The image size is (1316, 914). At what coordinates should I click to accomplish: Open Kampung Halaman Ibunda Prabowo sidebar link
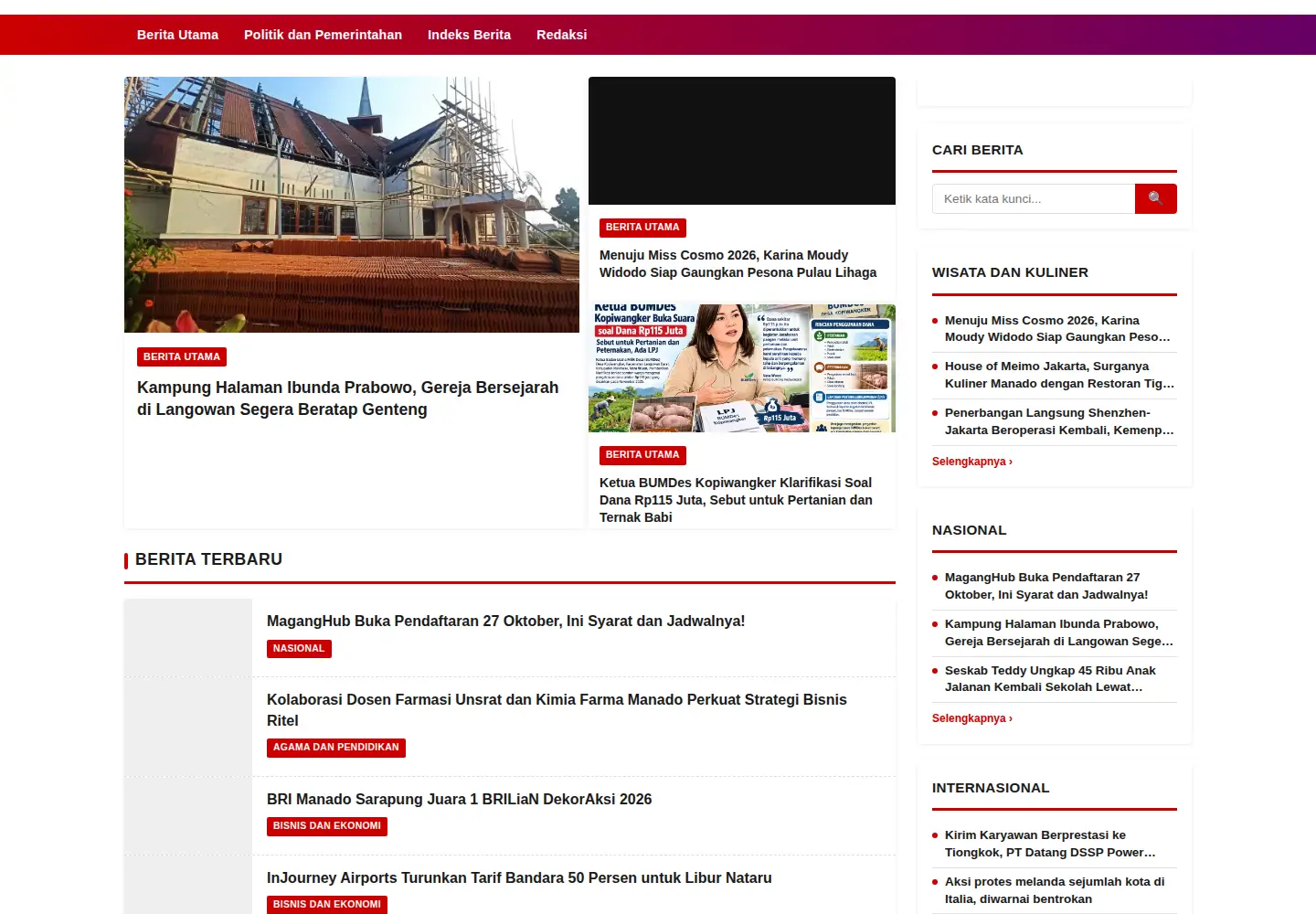click(x=1059, y=632)
